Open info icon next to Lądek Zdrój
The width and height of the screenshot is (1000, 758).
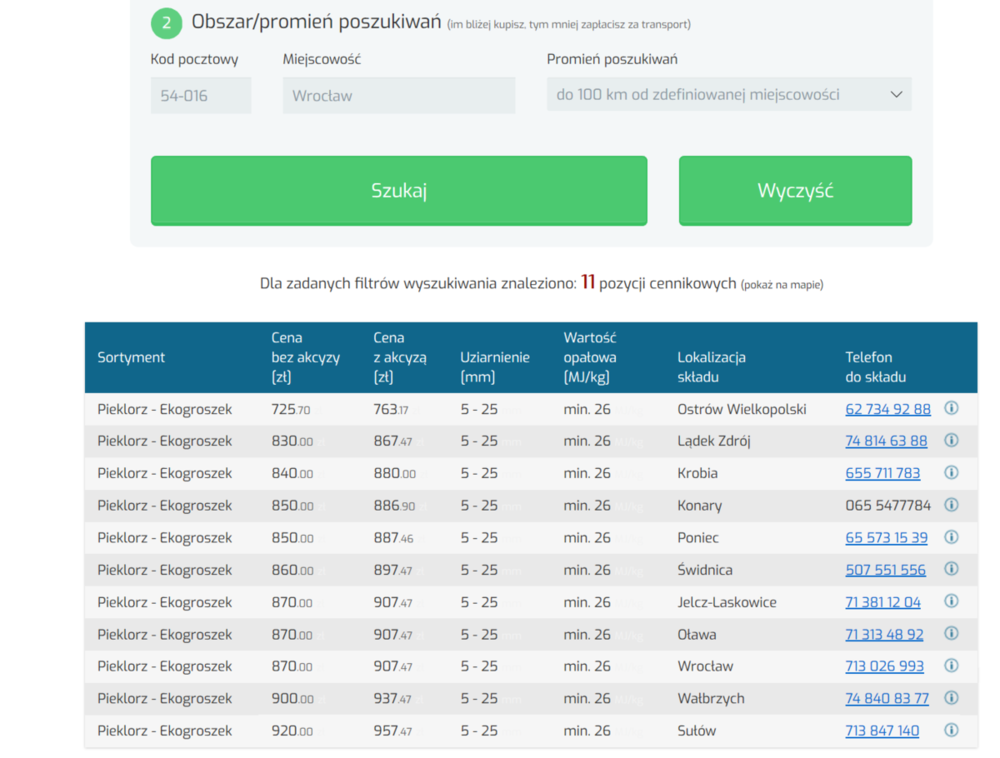(x=951, y=440)
